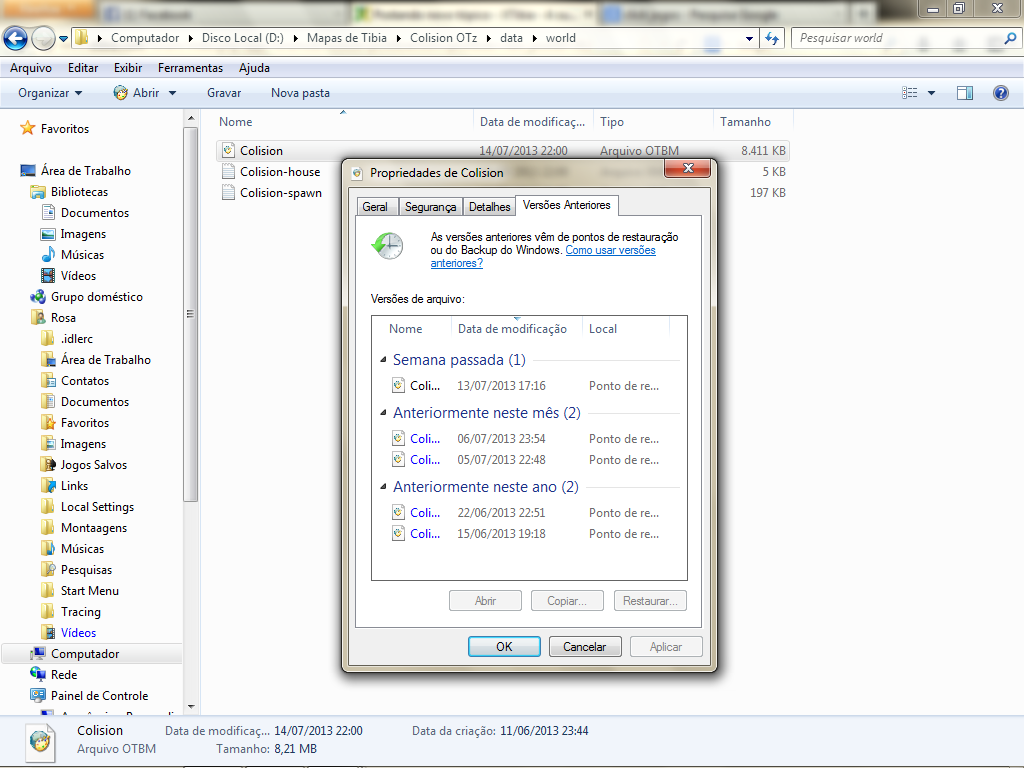Click the Cancelar button
This screenshot has height=768, width=1024.
(584, 647)
